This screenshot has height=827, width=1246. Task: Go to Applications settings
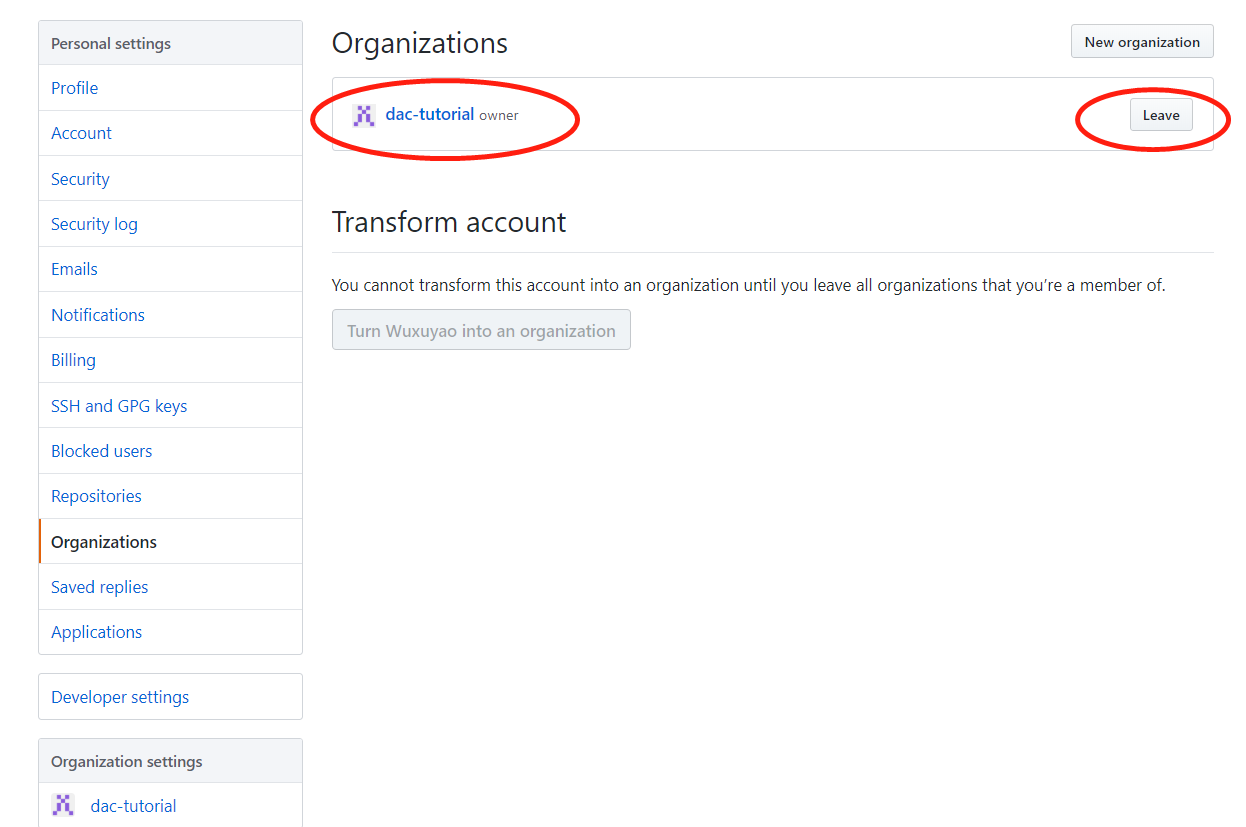[x=96, y=632]
